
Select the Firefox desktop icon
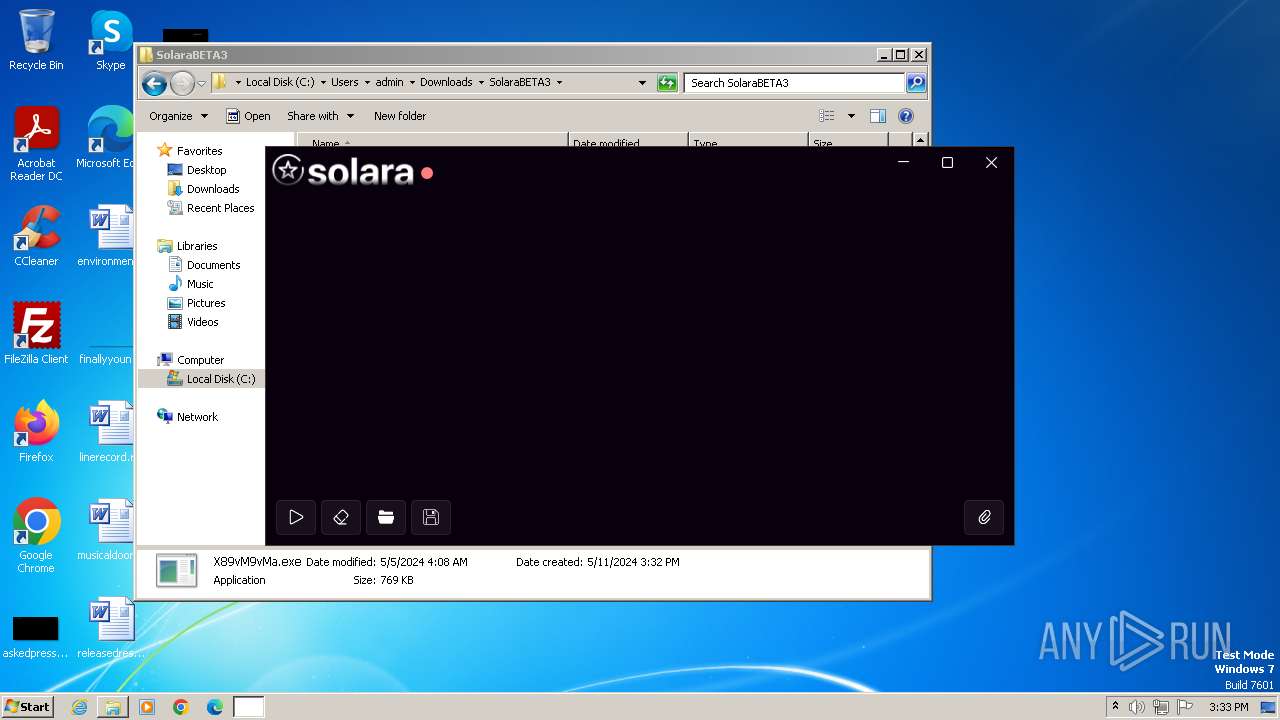point(36,432)
